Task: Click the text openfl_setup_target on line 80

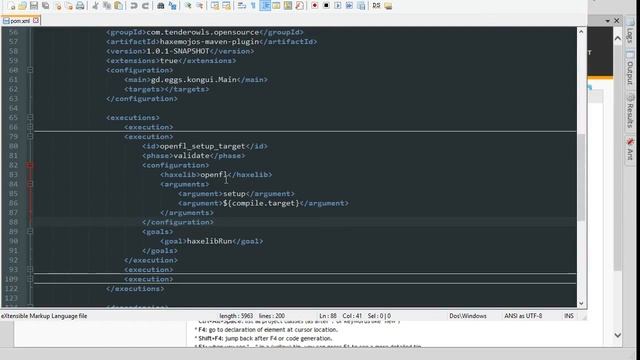Action: tap(202, 146)
